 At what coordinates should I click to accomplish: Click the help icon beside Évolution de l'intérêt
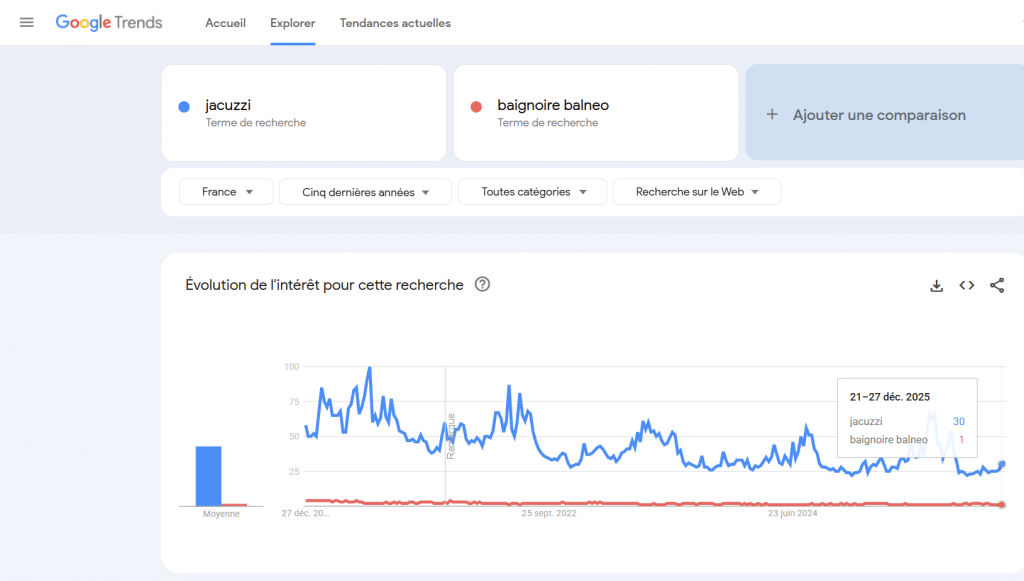point(482,285)
